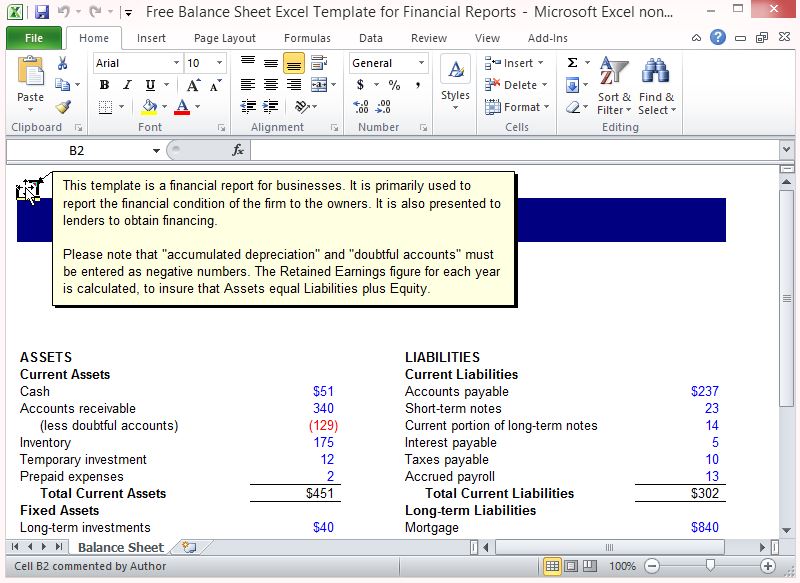This screenshot has height=583, width=800.
Task: Toggle Italic formatting
Action: click(127, 85)
